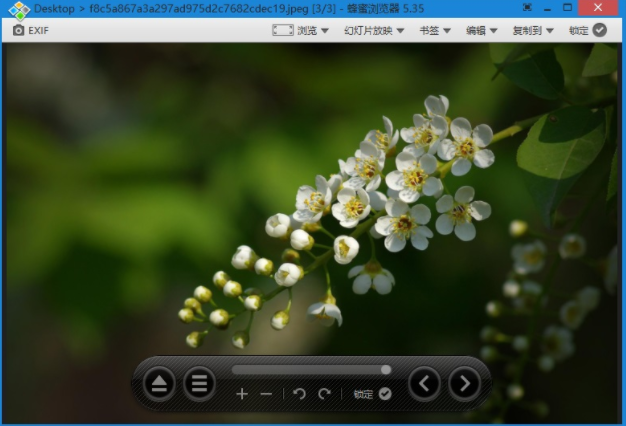Image resolution: width=626 pixels, height=426 pixels.
Task: Click the Honeyview app logo icon
Action: (x=19, y=10)
